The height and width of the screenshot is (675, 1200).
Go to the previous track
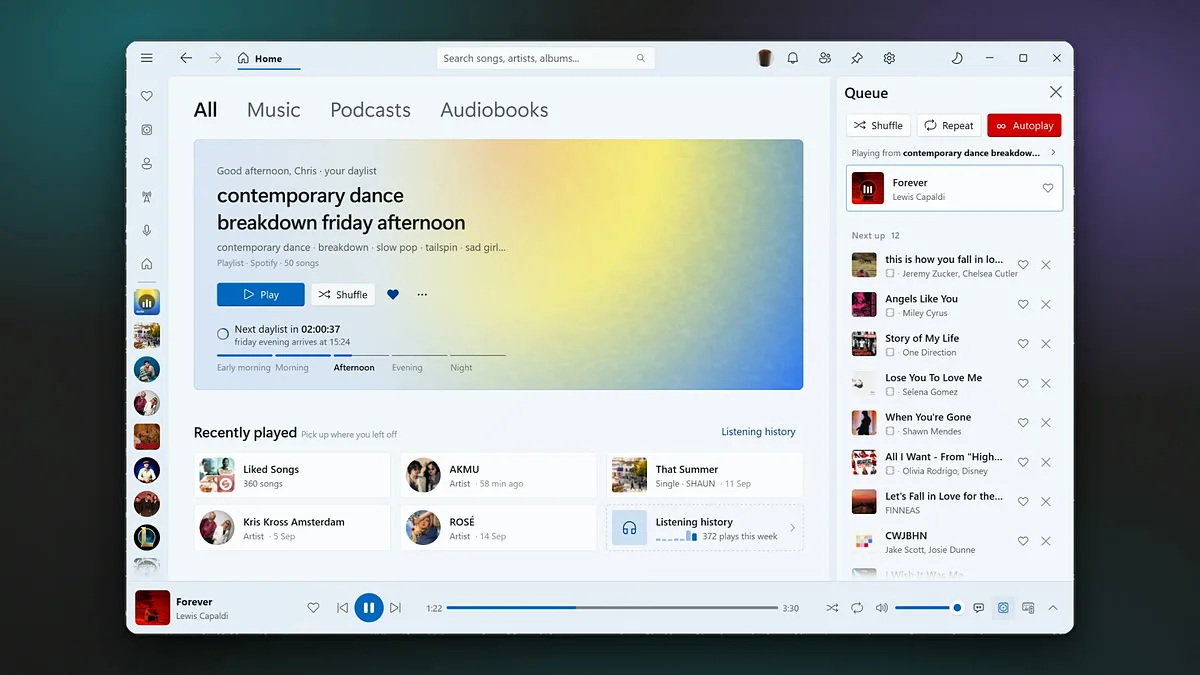(x=343, y=607)
